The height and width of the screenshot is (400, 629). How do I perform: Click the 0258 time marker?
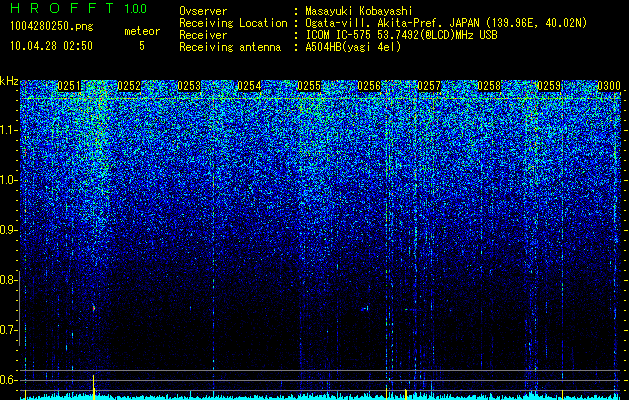(x=489, y=86)
